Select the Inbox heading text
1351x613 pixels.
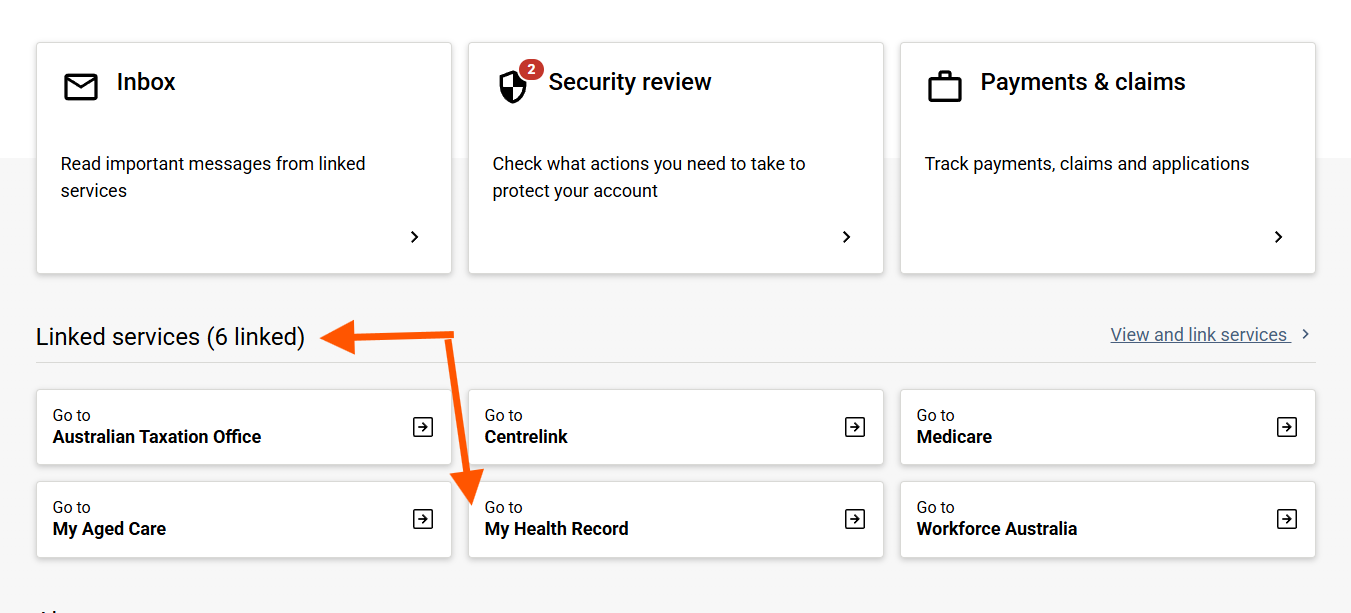[x=146, y=82]
